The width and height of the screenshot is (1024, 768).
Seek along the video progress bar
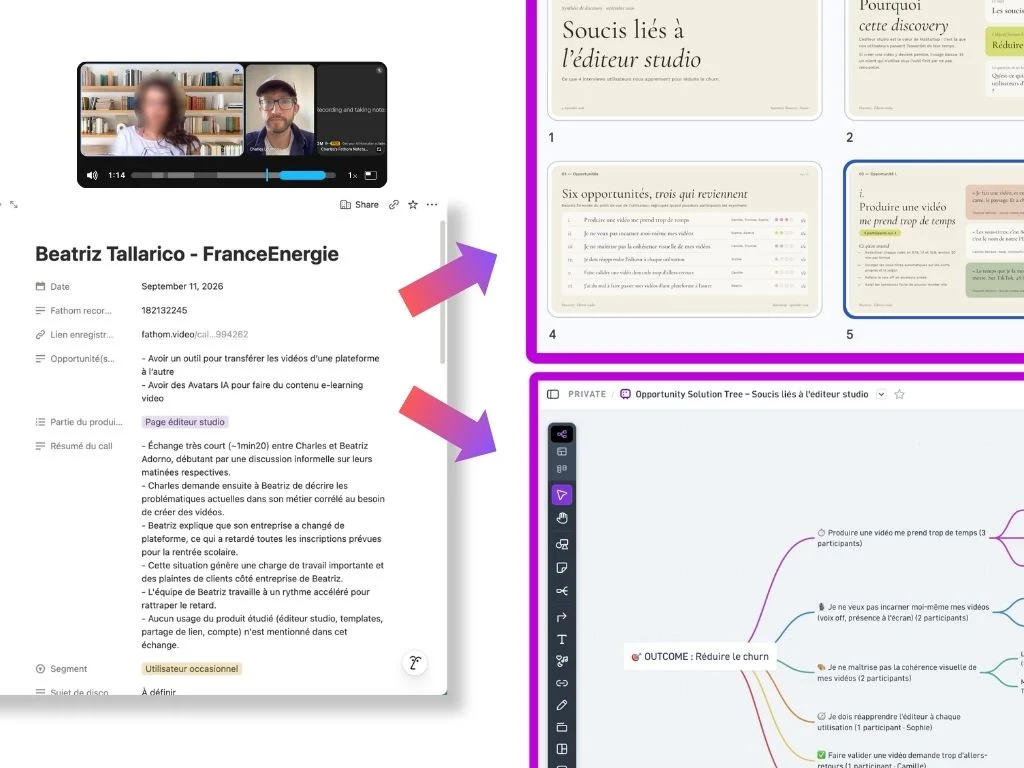(x=233, y=175)
